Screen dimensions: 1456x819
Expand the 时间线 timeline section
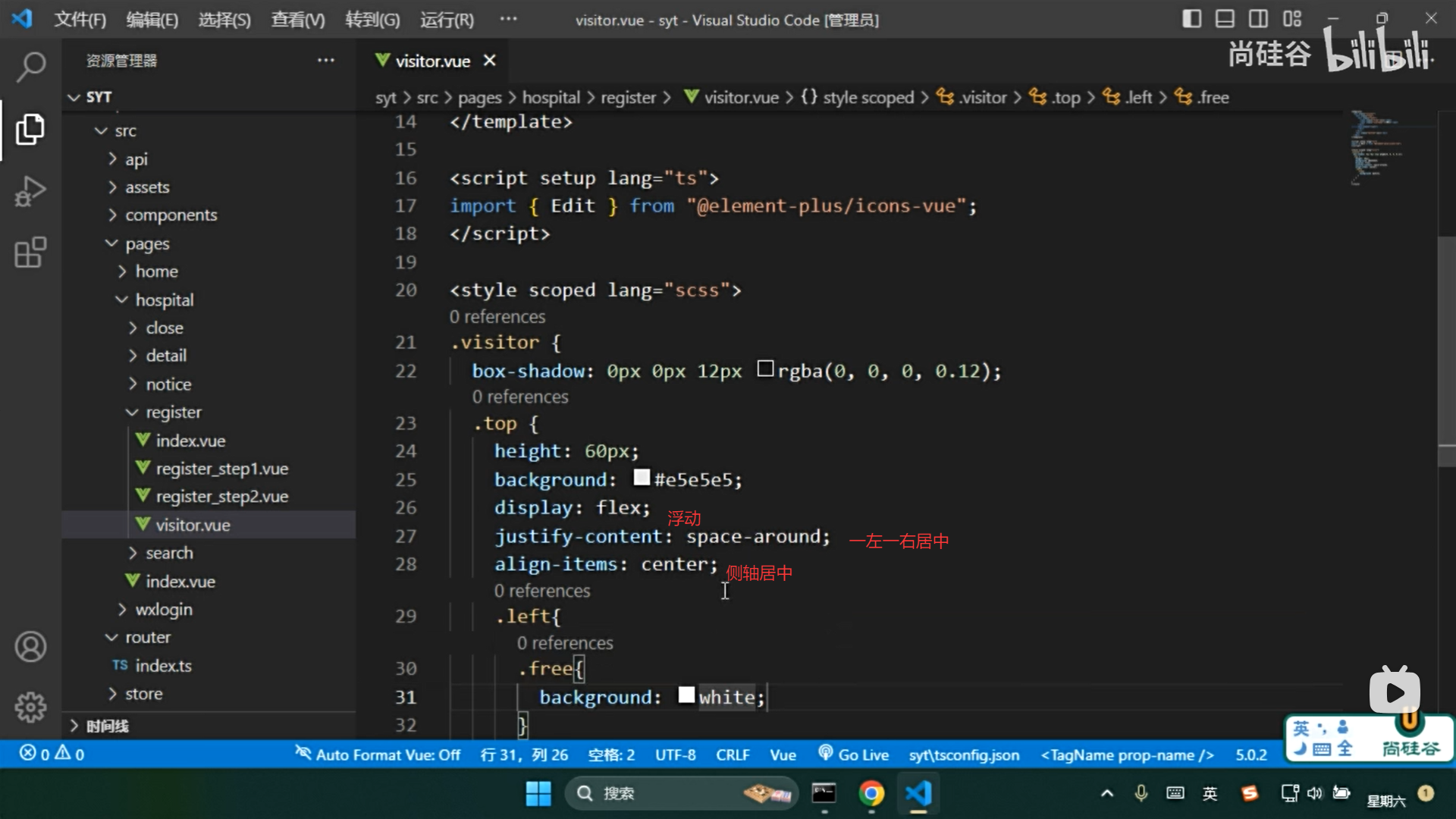point(106,726)
